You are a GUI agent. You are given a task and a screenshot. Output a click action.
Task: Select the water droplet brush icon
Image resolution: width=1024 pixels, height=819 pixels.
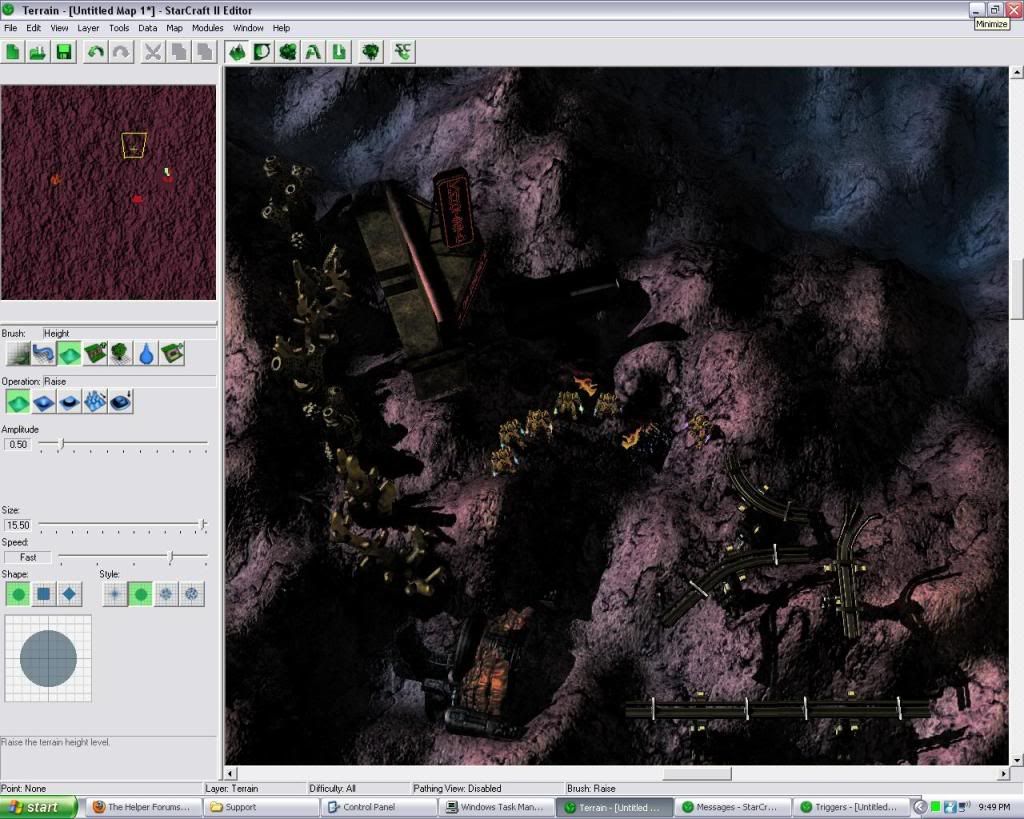click(x=146, y=353)
